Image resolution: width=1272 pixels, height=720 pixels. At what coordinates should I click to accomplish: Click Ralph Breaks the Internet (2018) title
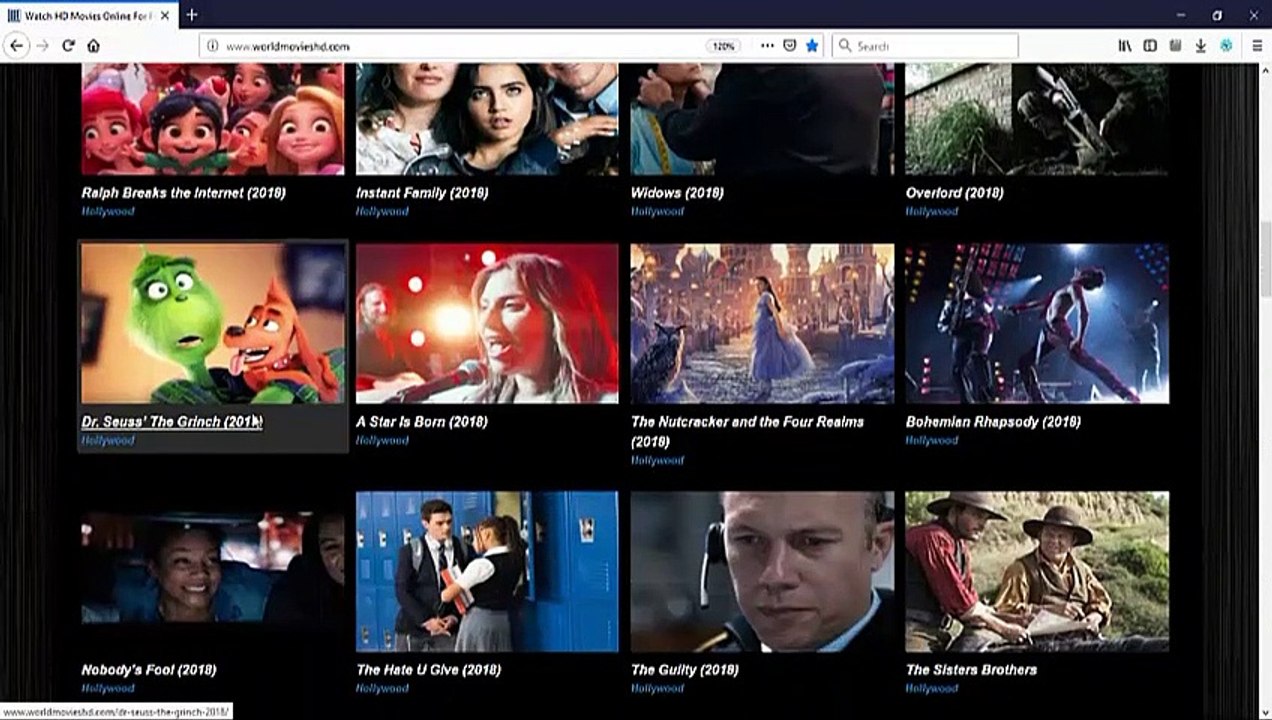point(183,192)
